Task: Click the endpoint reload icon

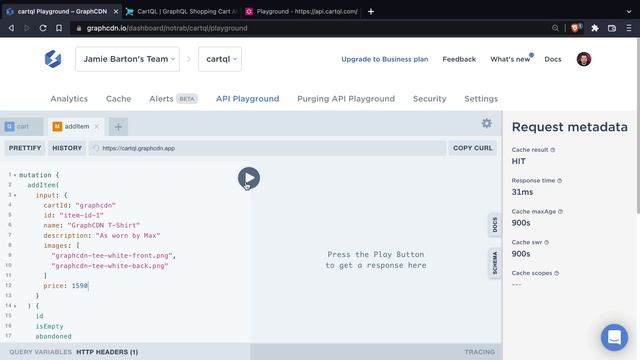Action: pos(96,148)
